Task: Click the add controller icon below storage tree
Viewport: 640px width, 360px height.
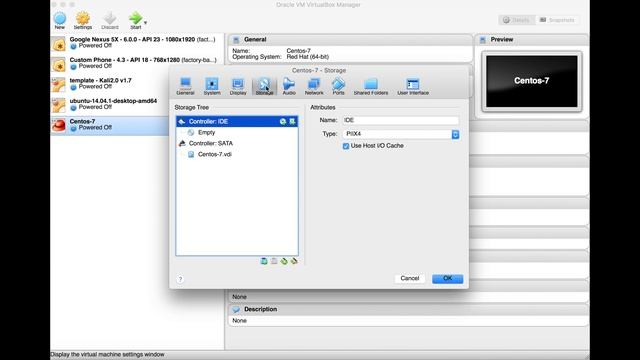Action: [264, 261]
